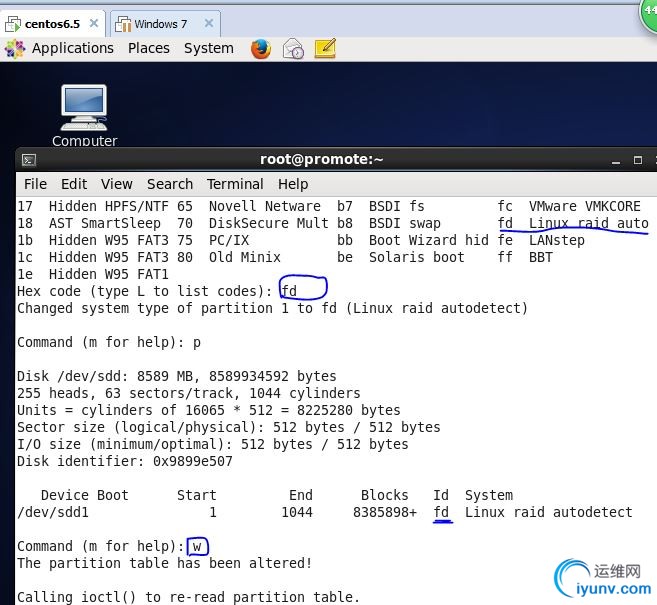The width and height of the screenshot is (657, 605).
Task: Close the centos6.5 tab
Action: point(94,23)
